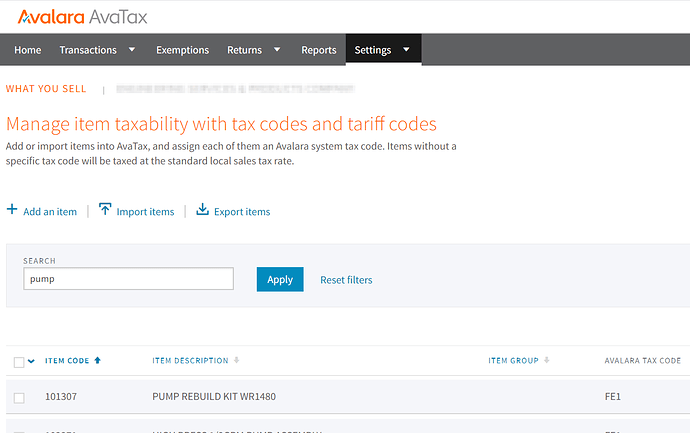Click the Apply button

280,279
